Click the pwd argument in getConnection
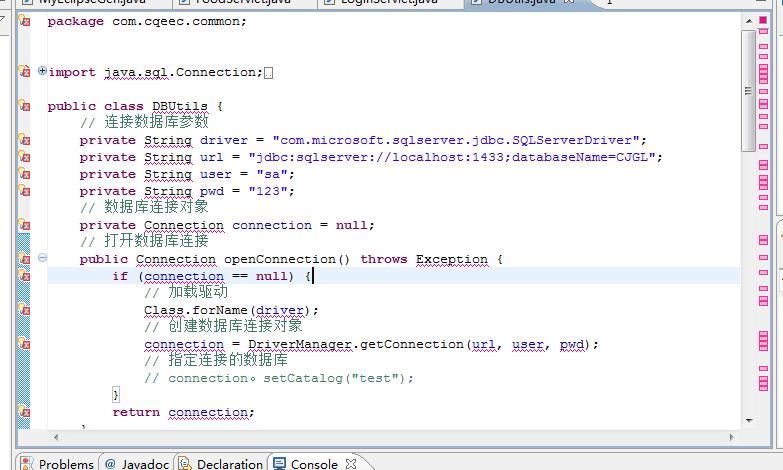Image resolution: width=783 pixels, height=470 pixels. (x=571, y=344)
